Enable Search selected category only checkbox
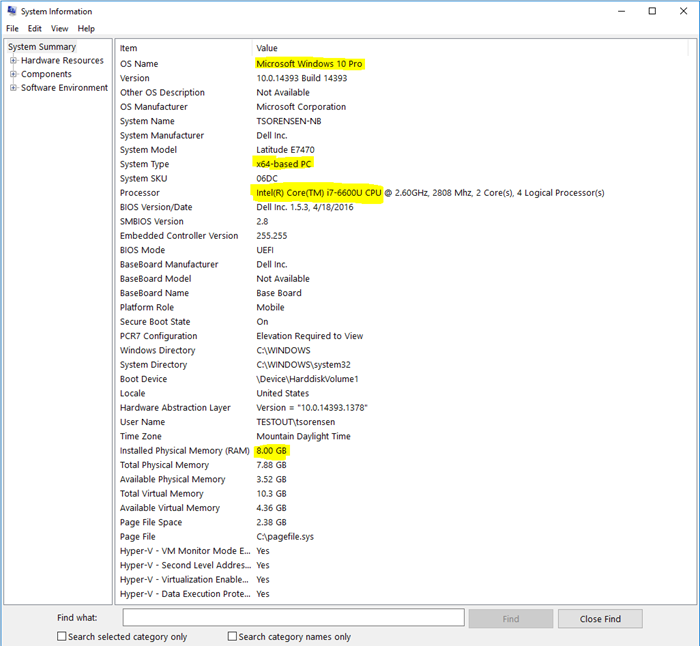 tap(62, 636)
